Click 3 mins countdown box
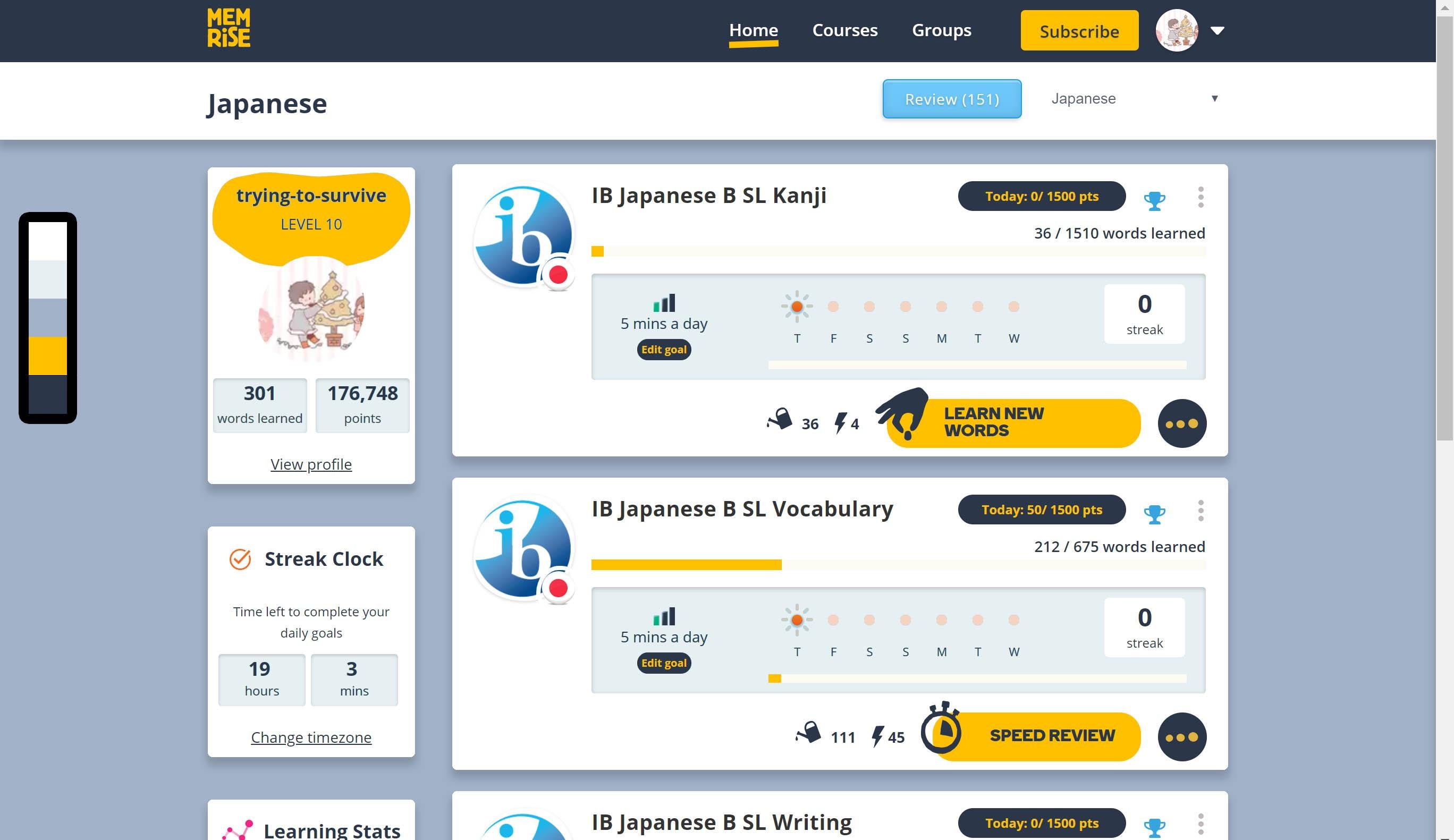This screenshot has height=840, width=1454. [x=354, y=680]
